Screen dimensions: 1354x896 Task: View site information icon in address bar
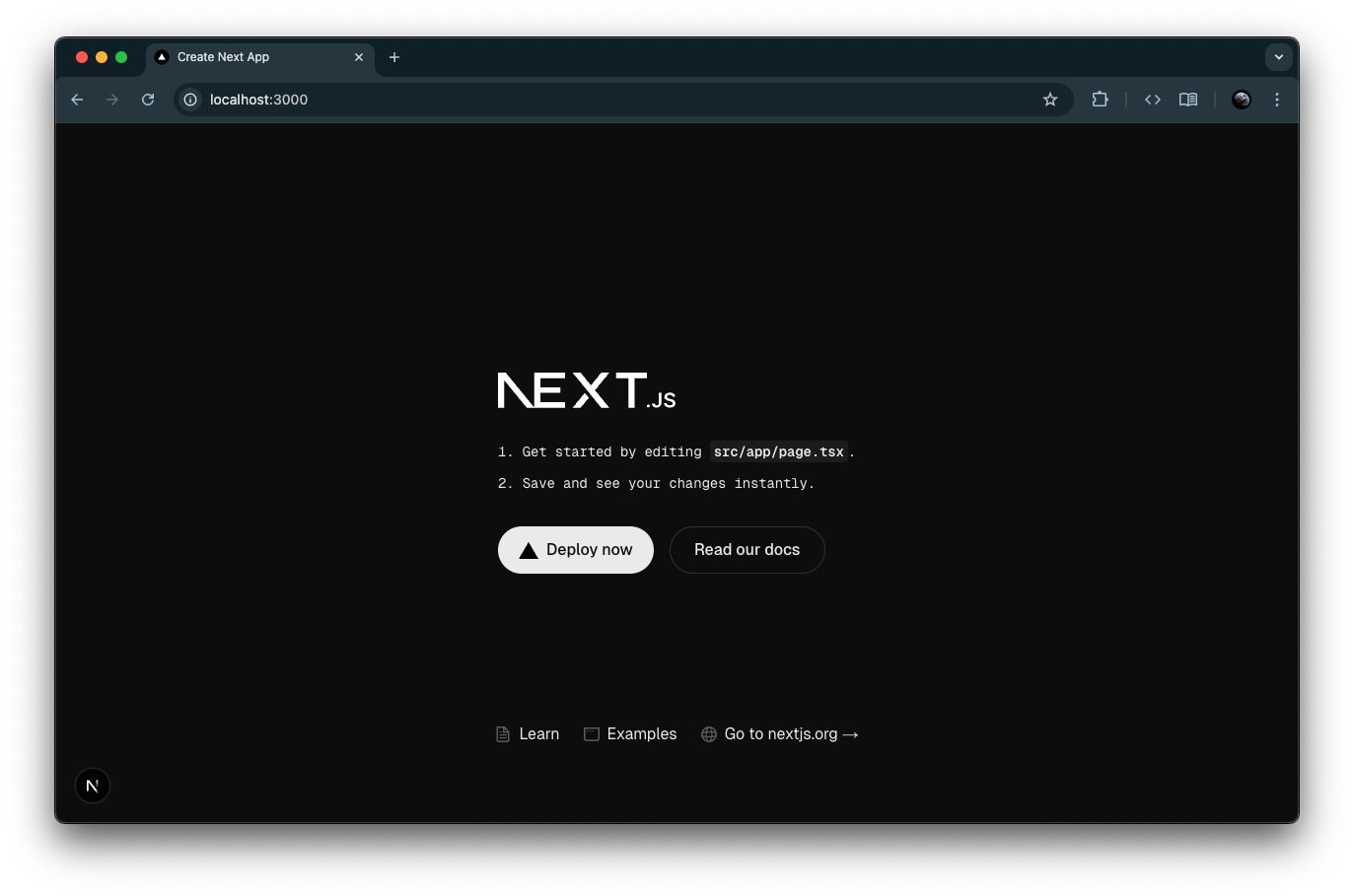coord(190,100)
